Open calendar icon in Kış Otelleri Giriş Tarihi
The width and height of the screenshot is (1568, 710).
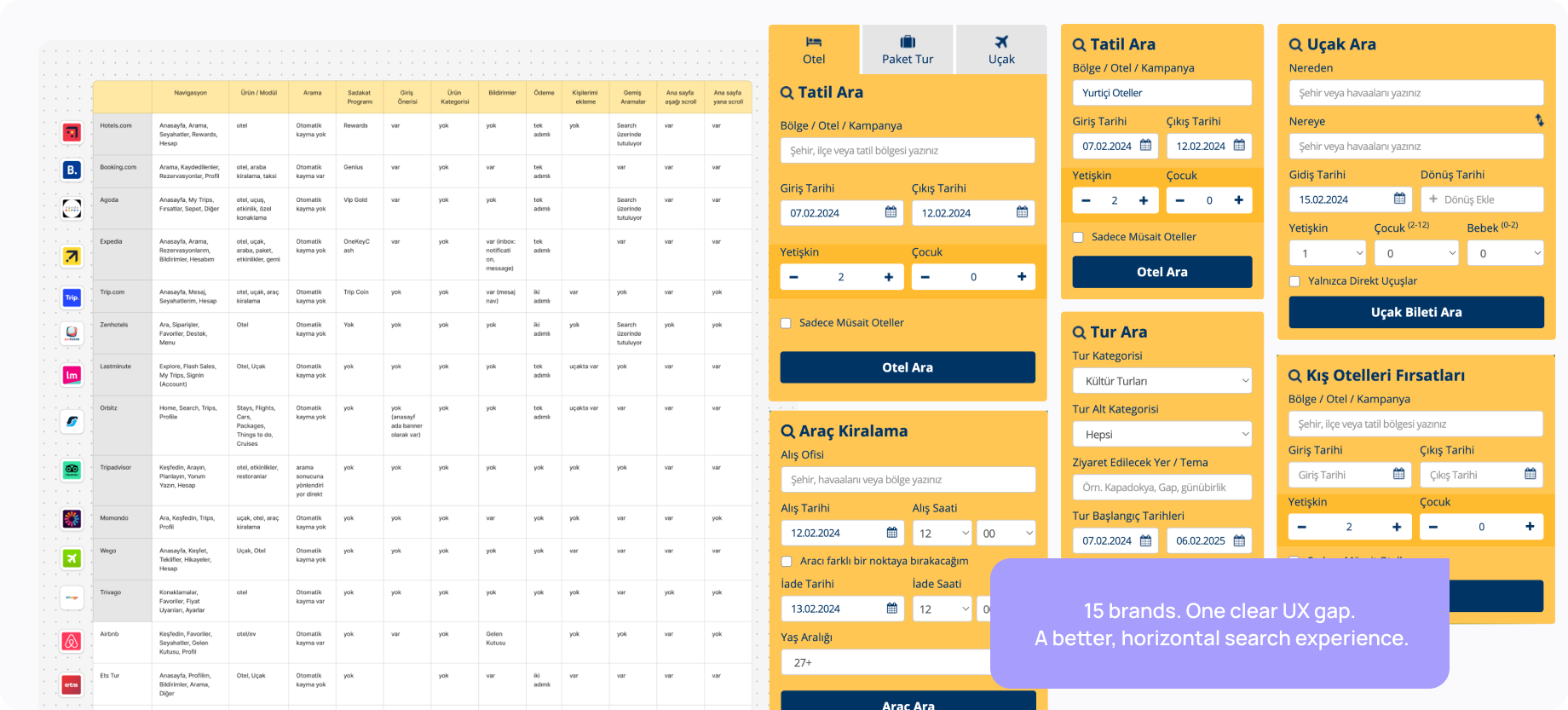tap(1398, 474)
